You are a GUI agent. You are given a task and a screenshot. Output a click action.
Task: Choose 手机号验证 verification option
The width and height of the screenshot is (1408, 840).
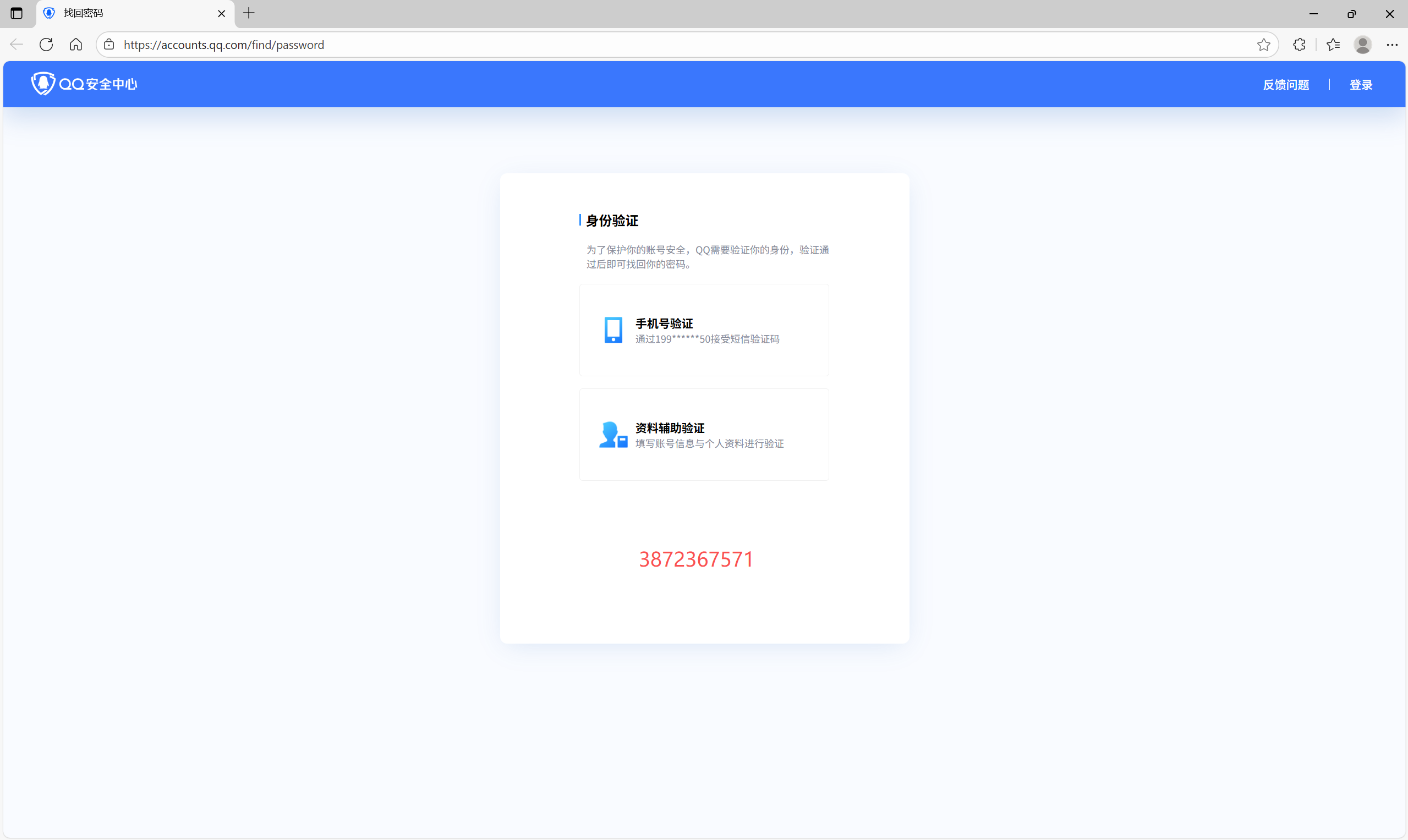pyautogui.click(x=704, y=330)
